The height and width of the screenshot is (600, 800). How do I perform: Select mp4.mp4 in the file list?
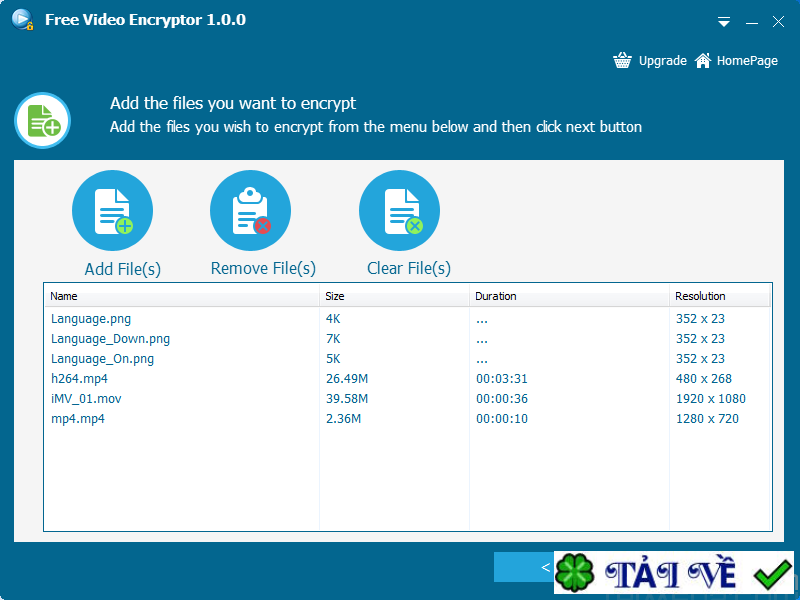pyautogui.click(x=78, y=419)
